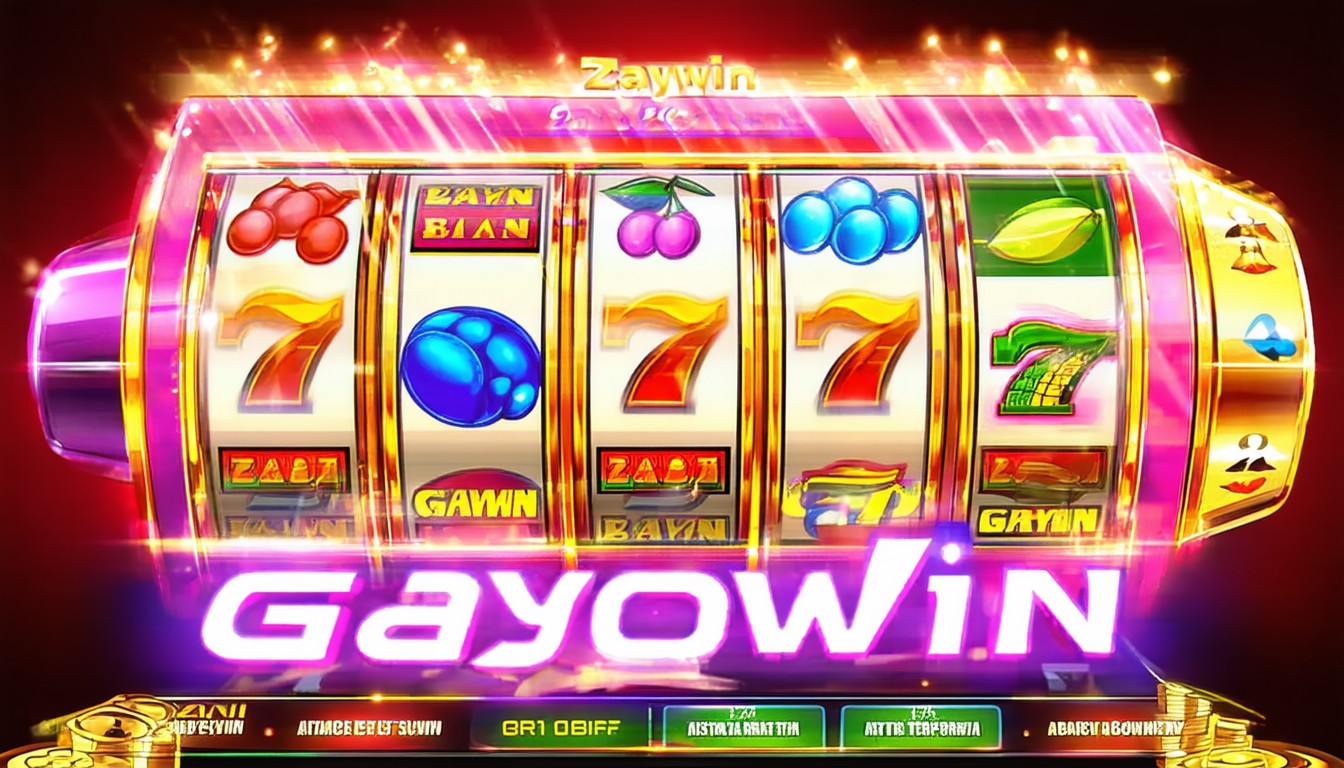This screenshot has width=1344, height=768.
Task: Click the green 'GR1 OBIFF' button
Action: click(x=548, y=728)
